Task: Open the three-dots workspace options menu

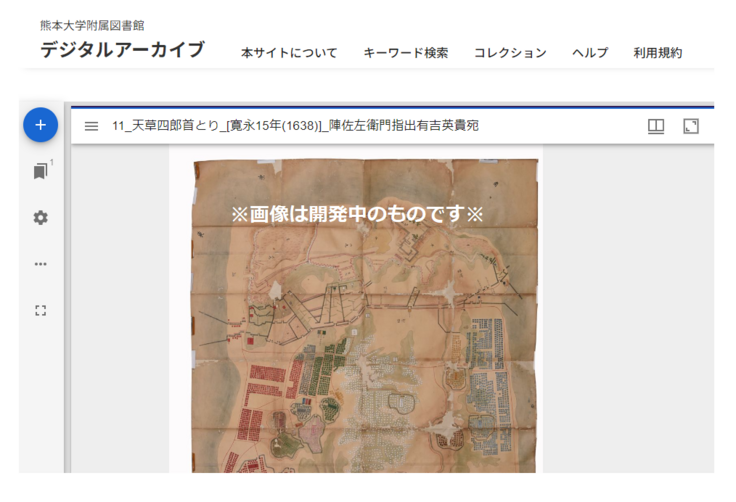Action: tap(40, 264)
